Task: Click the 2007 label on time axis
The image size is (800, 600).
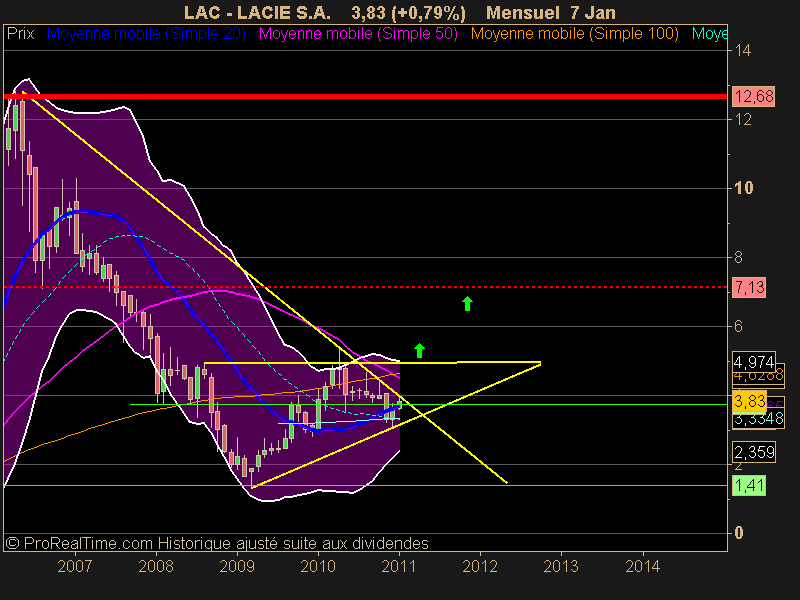Action: pos(75,566)
